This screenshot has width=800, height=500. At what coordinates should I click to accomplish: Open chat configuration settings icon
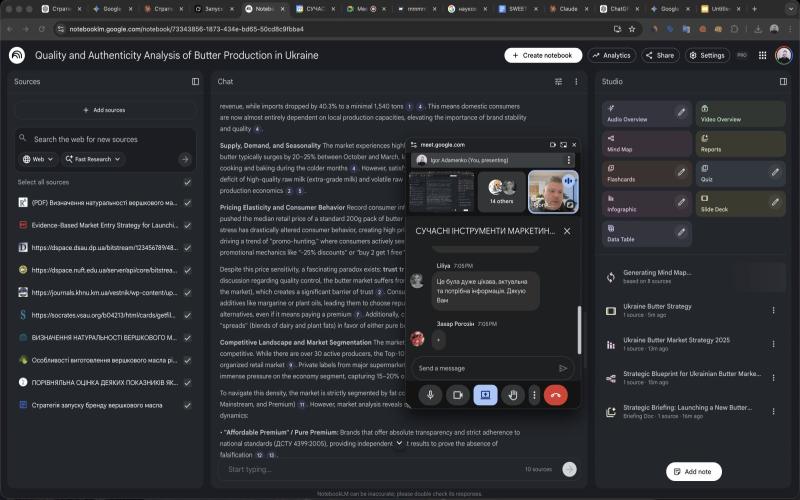click(x=559, y=82)
